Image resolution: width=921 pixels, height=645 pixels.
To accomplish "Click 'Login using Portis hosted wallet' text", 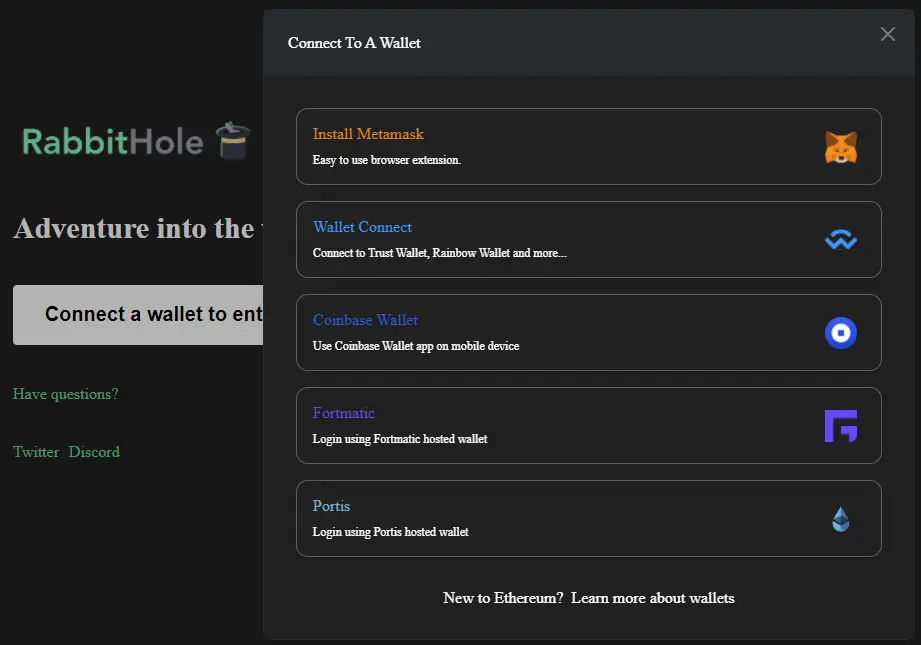I will (390, 532).
